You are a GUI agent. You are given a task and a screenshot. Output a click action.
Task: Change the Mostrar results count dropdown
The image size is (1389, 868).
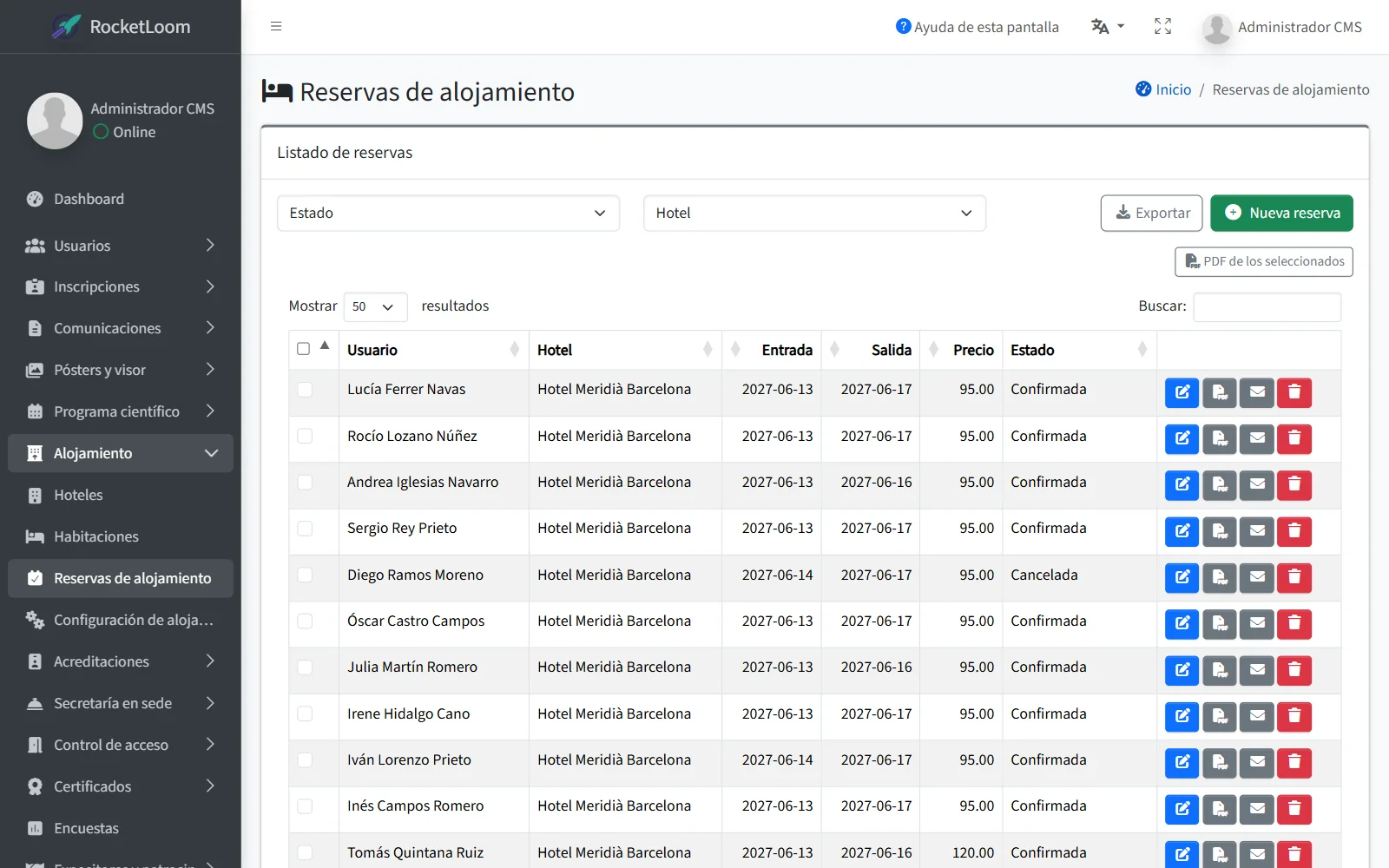coord(375,306)
